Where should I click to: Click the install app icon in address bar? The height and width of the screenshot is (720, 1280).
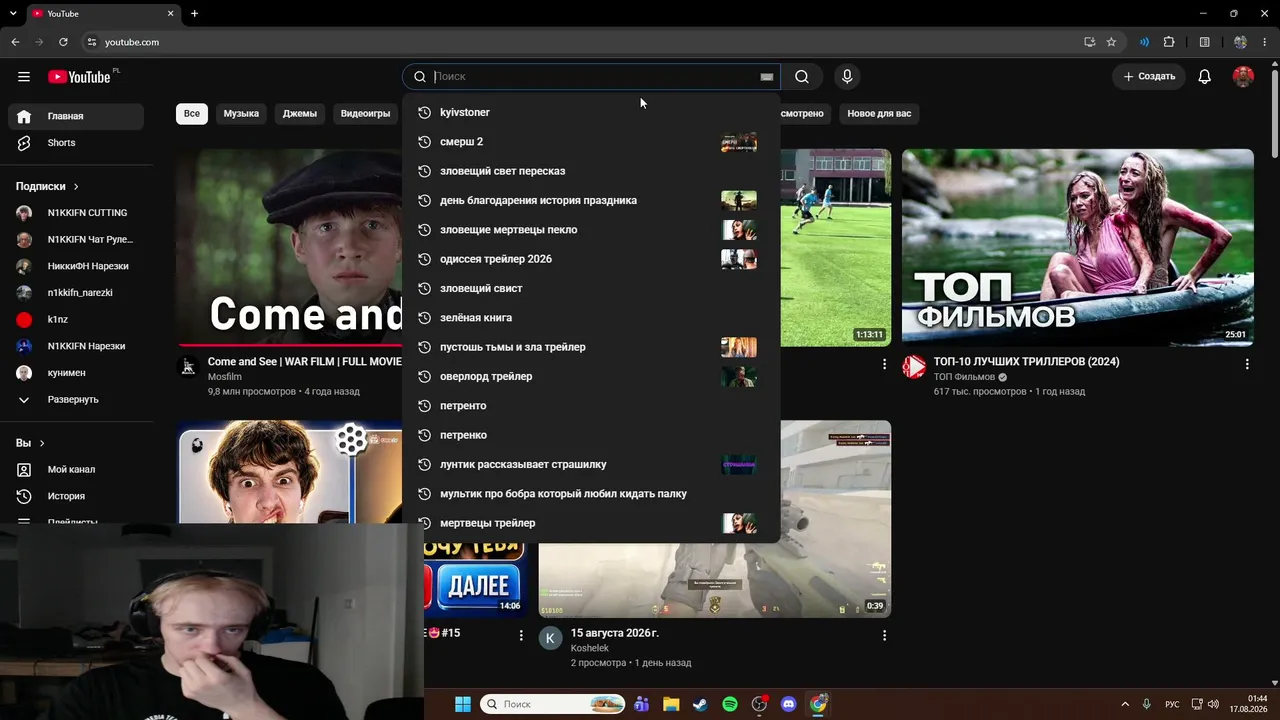pos(1089,42)
